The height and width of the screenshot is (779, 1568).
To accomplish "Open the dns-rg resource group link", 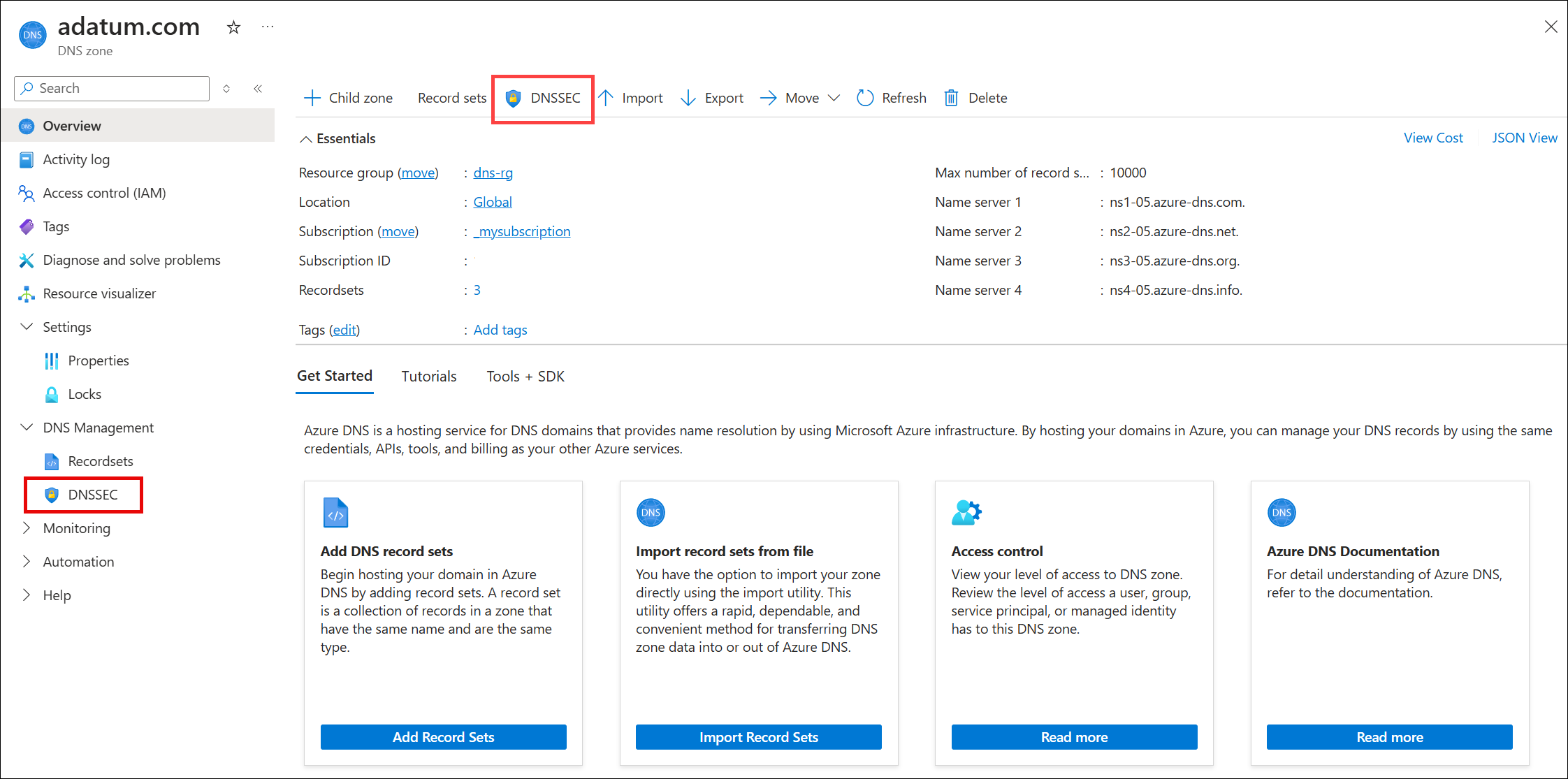I will coord(493,173).
